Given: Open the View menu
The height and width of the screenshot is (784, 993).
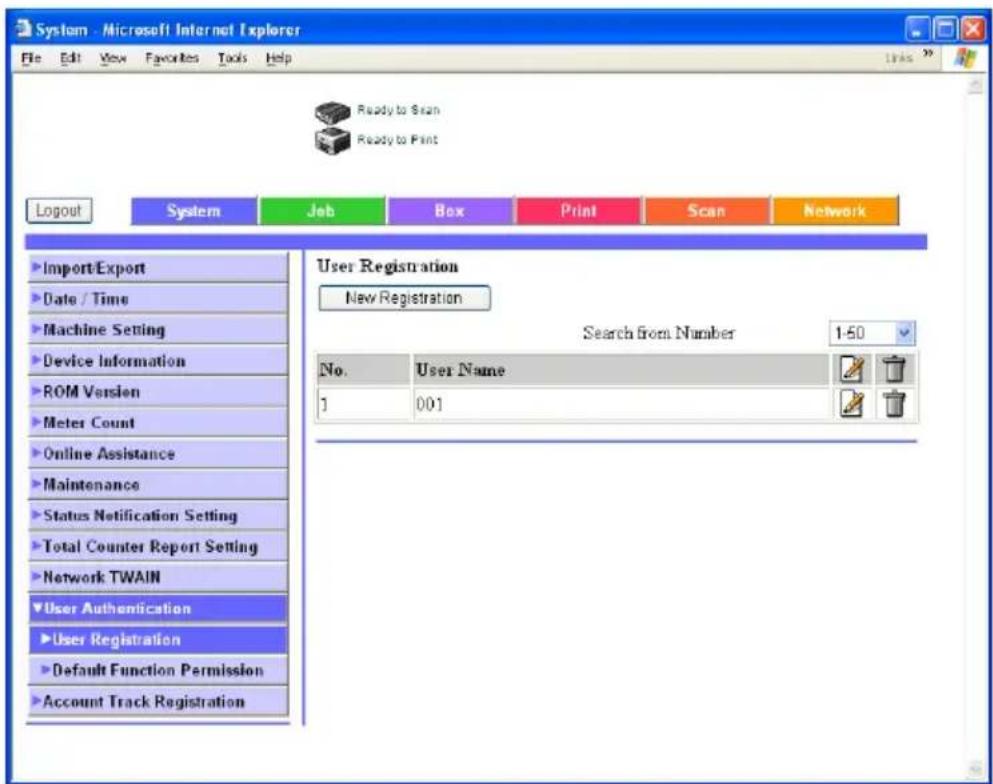Looking at the screenshot, I should click(113, 58).
